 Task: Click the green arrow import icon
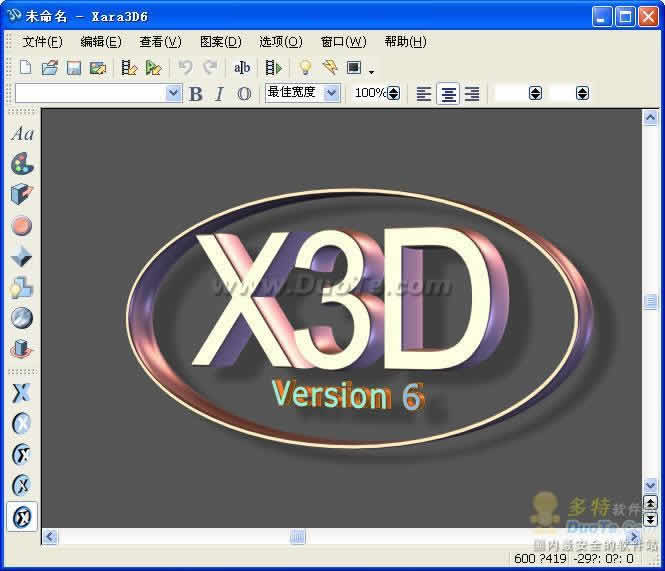[x=153, y=67]
